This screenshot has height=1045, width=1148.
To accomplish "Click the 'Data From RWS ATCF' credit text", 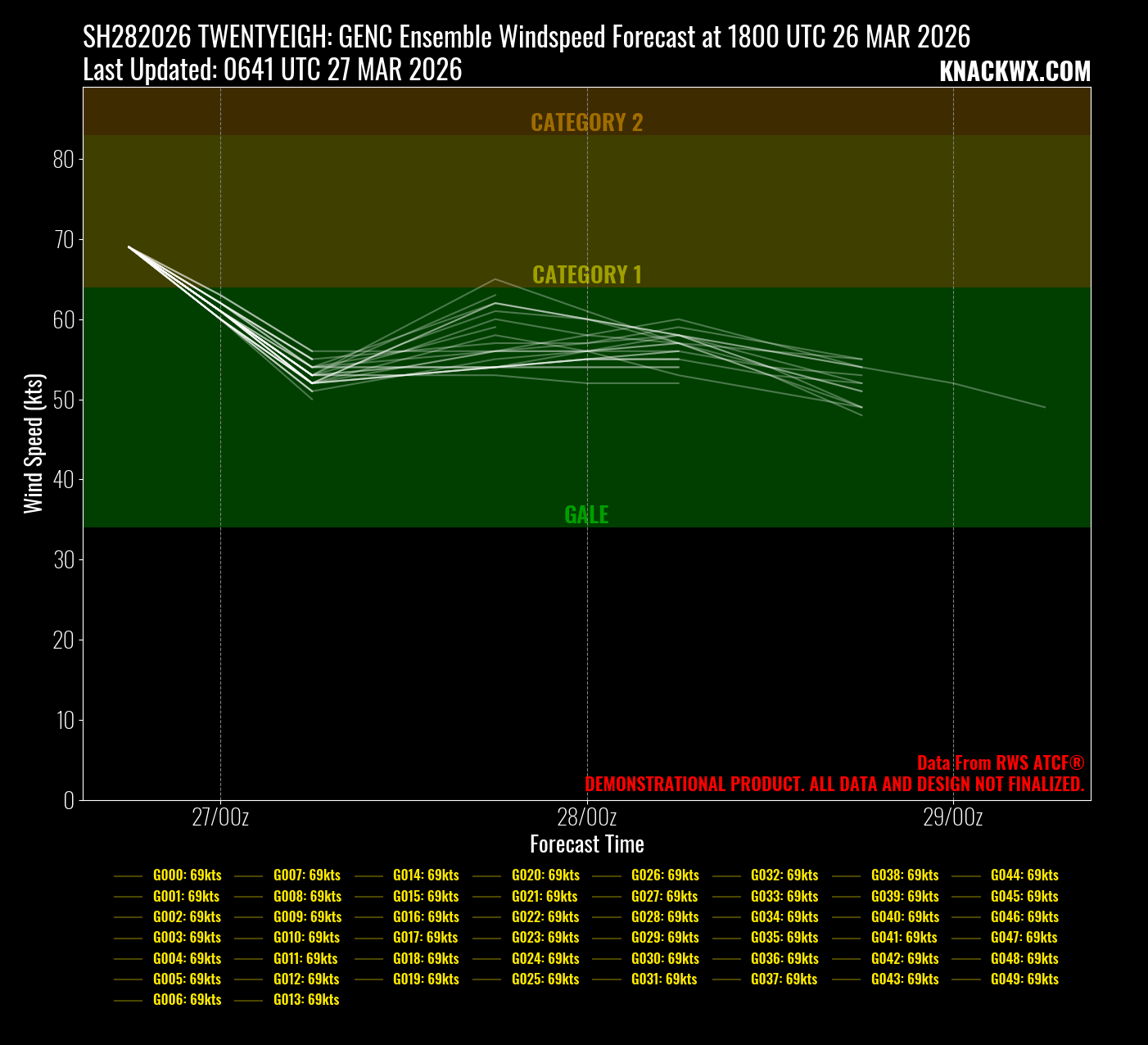I will point(1000,763).
